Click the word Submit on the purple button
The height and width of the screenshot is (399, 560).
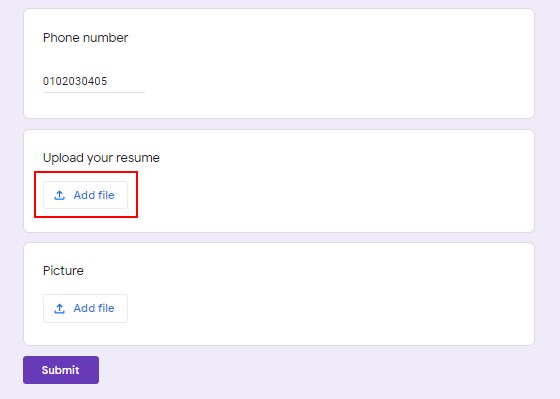[x=60, y=370]
